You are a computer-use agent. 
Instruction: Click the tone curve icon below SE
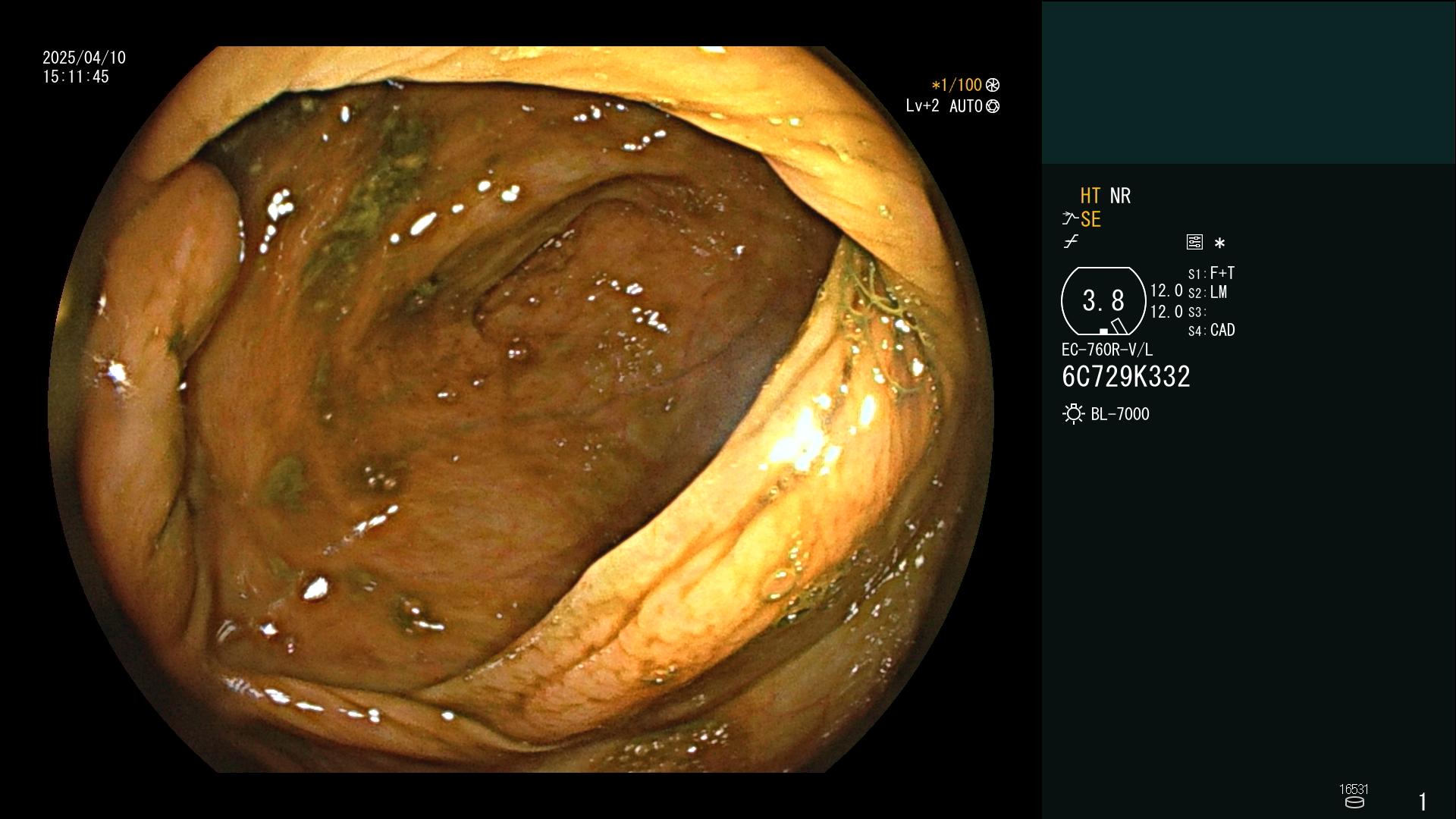coord(1071,242)
